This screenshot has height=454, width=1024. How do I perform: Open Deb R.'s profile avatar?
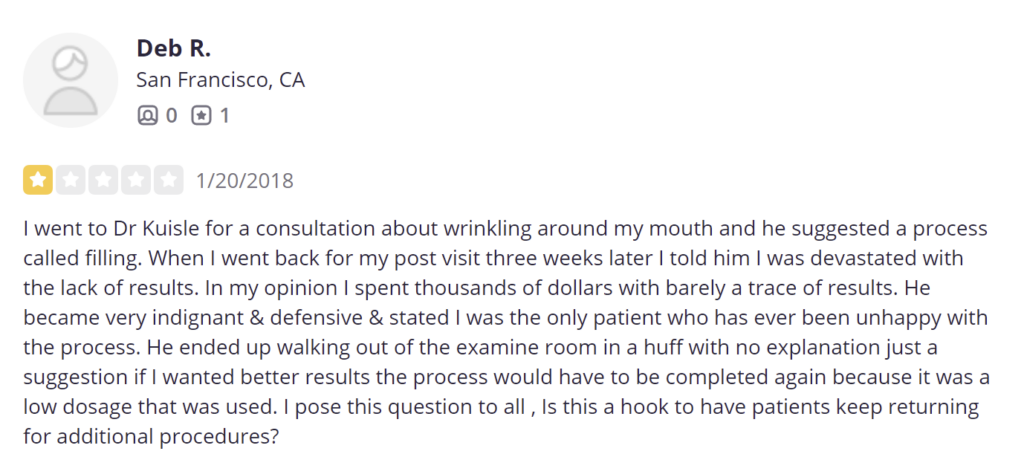[x=71, y=80]
